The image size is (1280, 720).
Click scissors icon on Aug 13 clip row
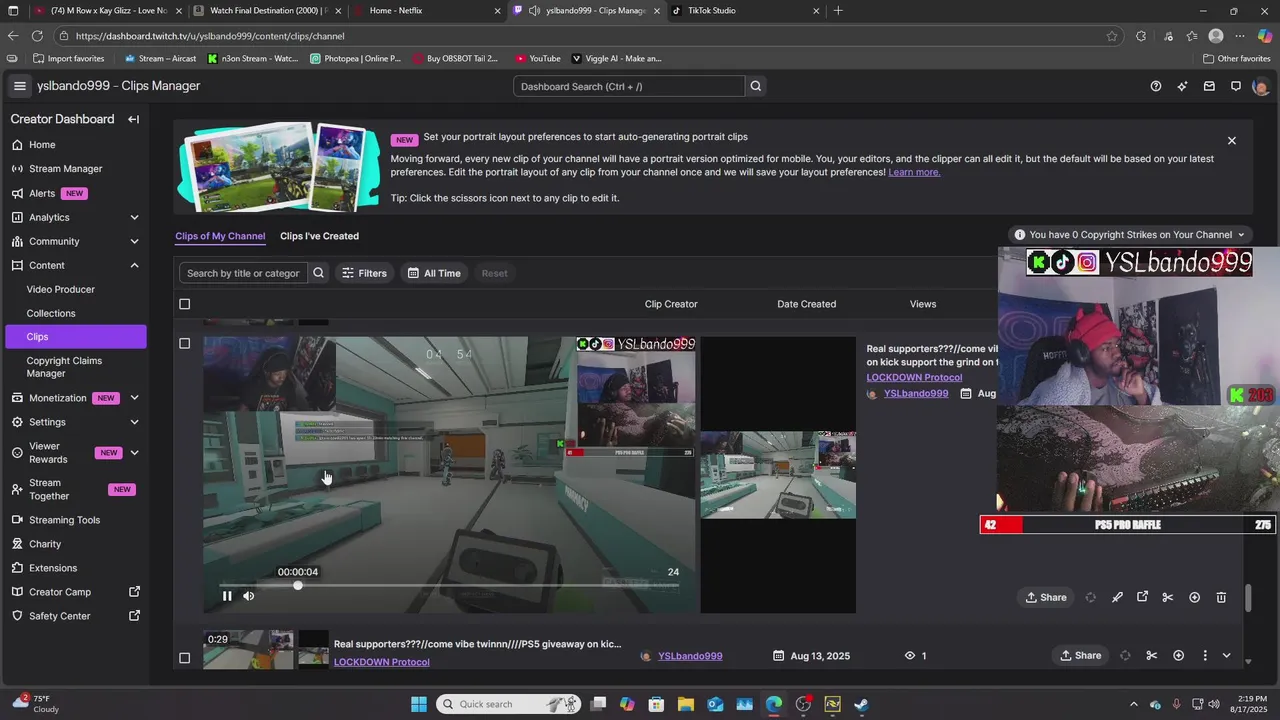pyautogui.click(x=1152, y=656)
